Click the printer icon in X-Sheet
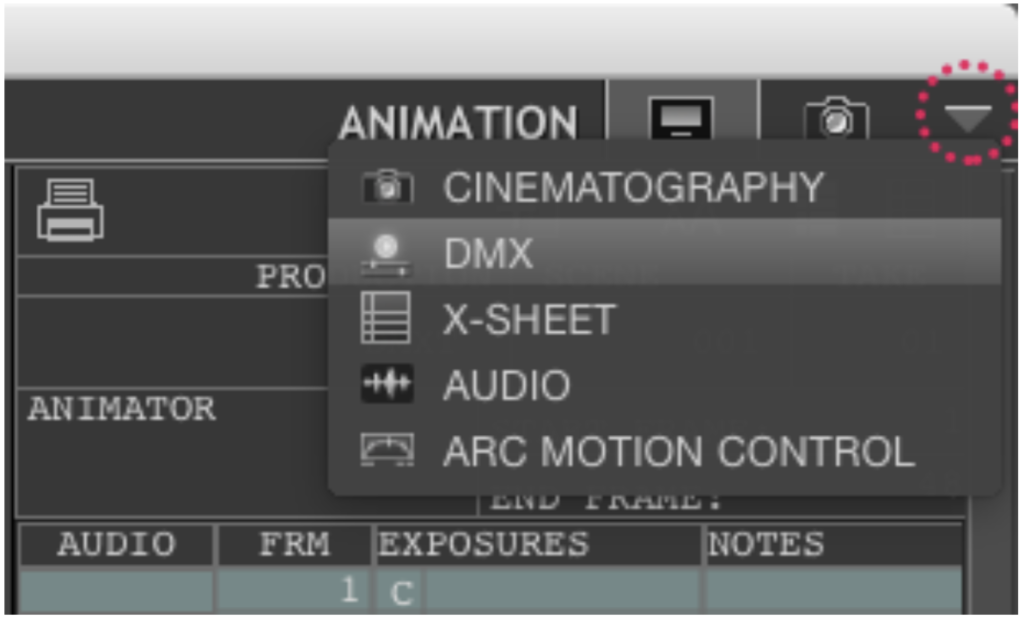Viewport: 1024px width, 619px height. (x=70, y=210)
